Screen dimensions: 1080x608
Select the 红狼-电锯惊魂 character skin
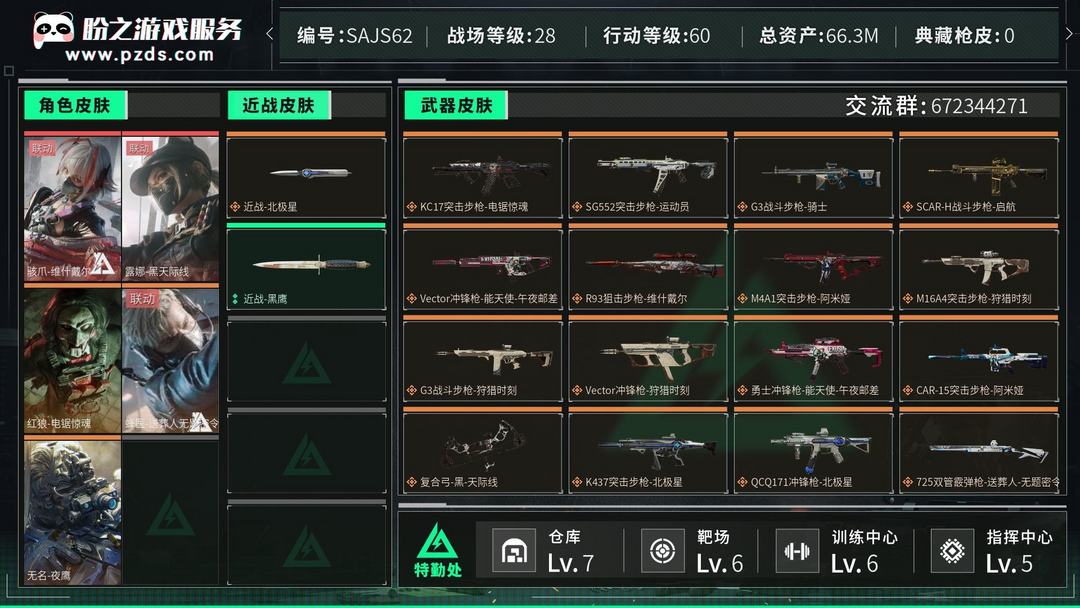(72, 360)
